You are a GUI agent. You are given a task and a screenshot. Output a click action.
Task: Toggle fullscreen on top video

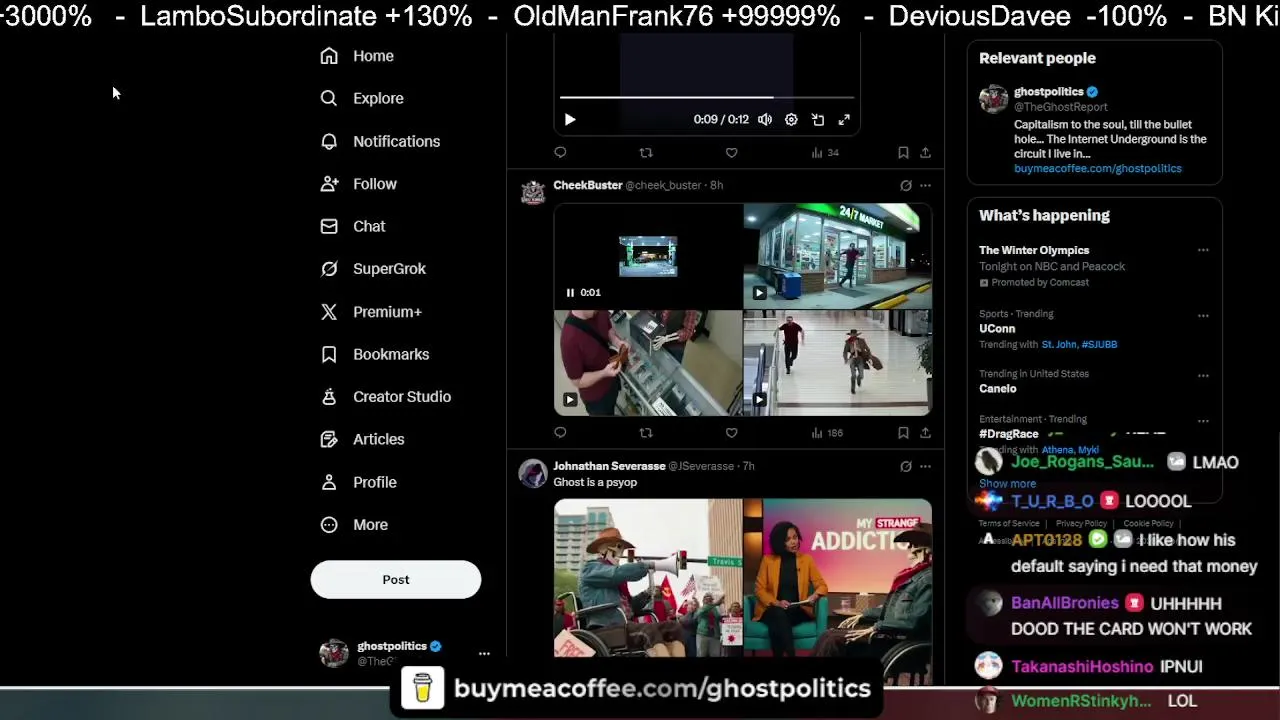(x=844, y=120)
